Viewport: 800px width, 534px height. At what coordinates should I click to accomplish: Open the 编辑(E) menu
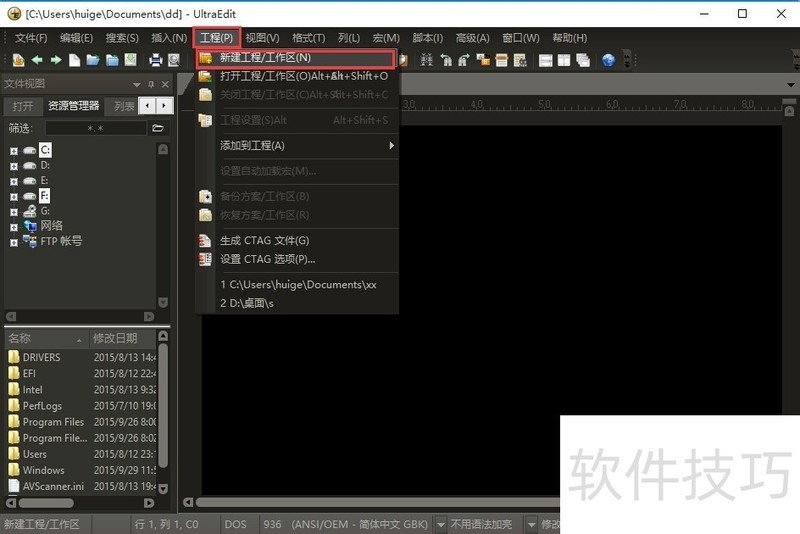(x=77, y=38)
